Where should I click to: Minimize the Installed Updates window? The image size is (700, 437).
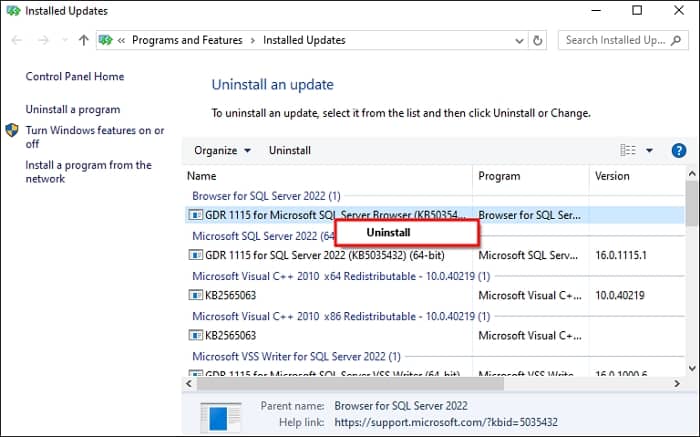(596, 11)
